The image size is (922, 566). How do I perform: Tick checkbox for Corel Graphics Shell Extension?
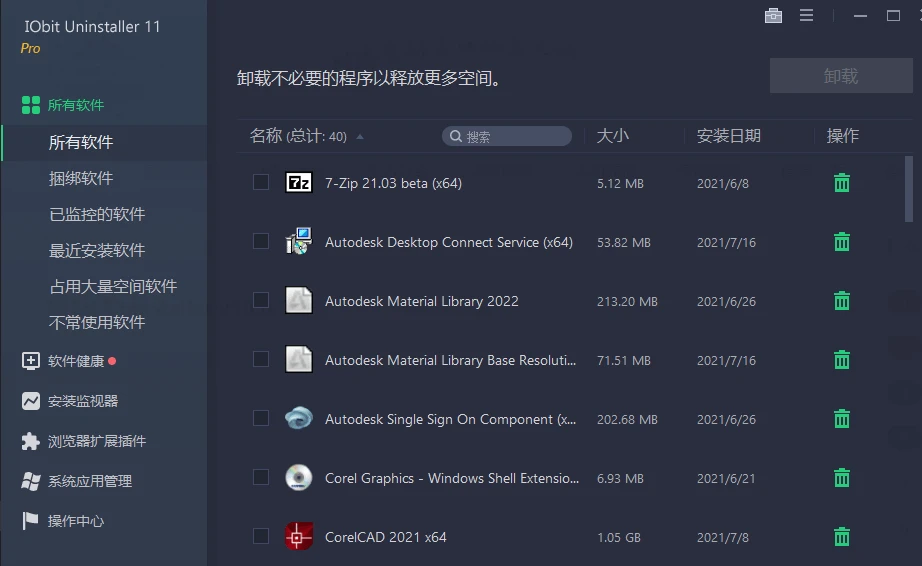(x=260, y=477)
